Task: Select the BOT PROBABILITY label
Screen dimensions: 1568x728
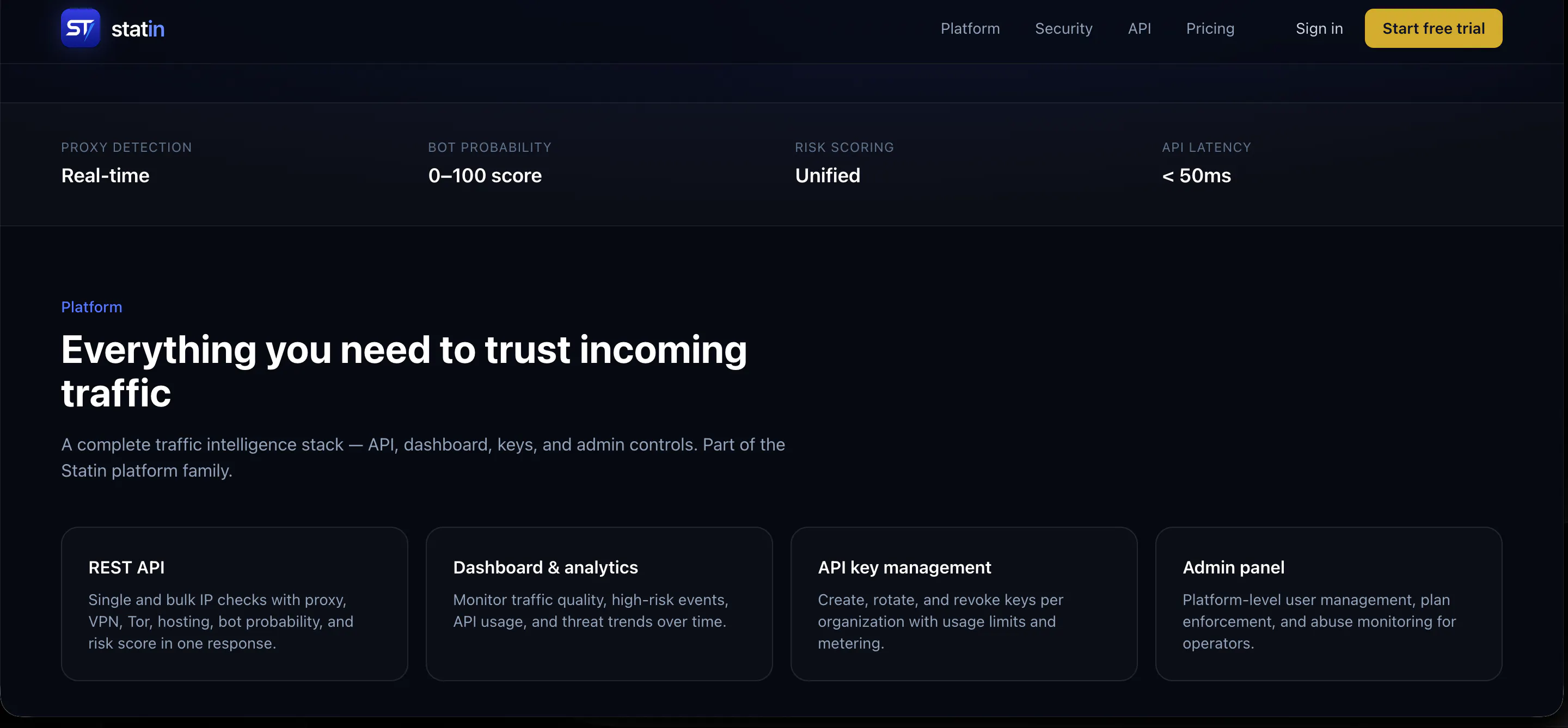Action: click(x=489, y=147)
